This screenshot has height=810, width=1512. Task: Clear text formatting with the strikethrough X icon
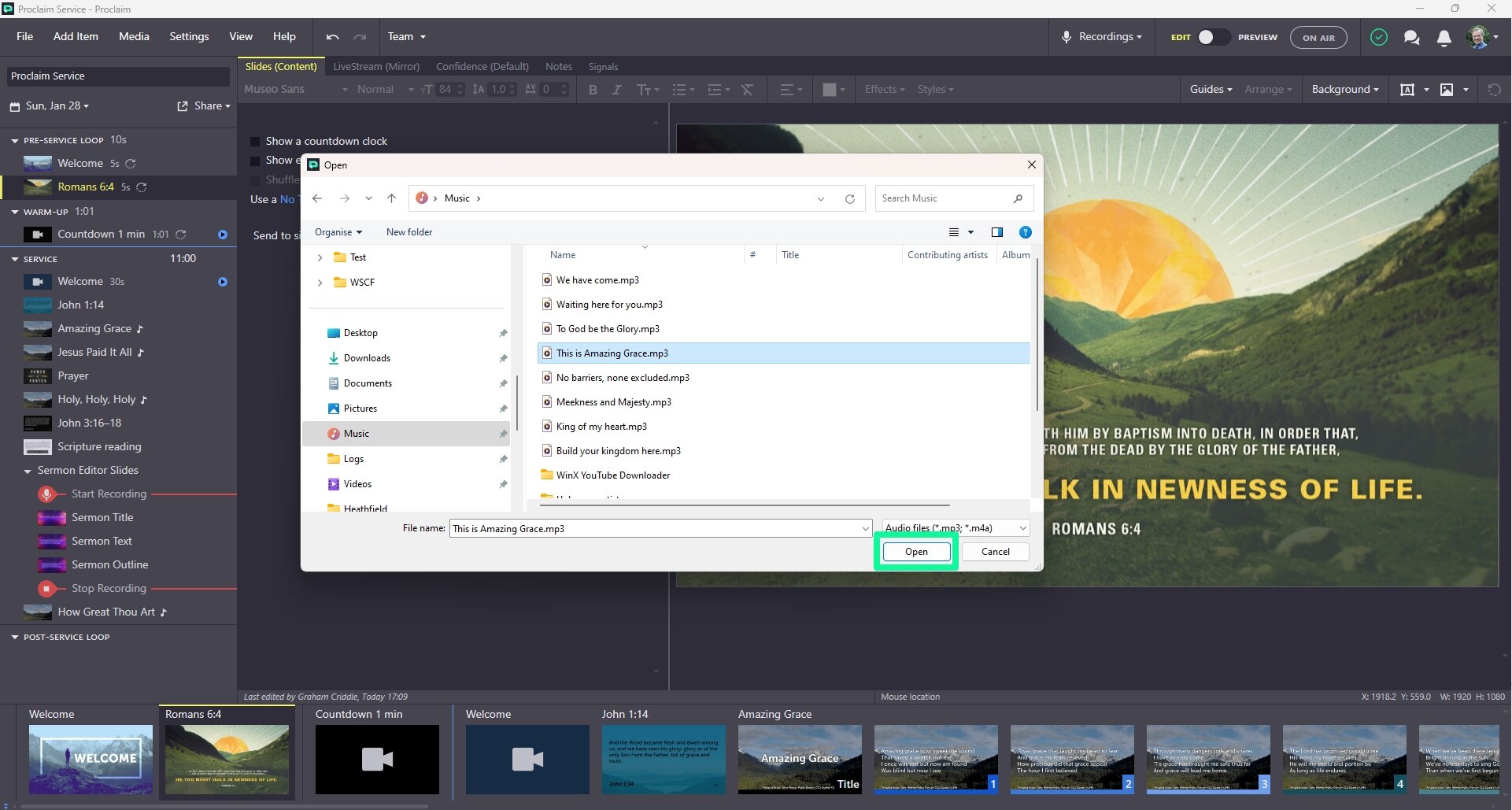coord(747,89)
